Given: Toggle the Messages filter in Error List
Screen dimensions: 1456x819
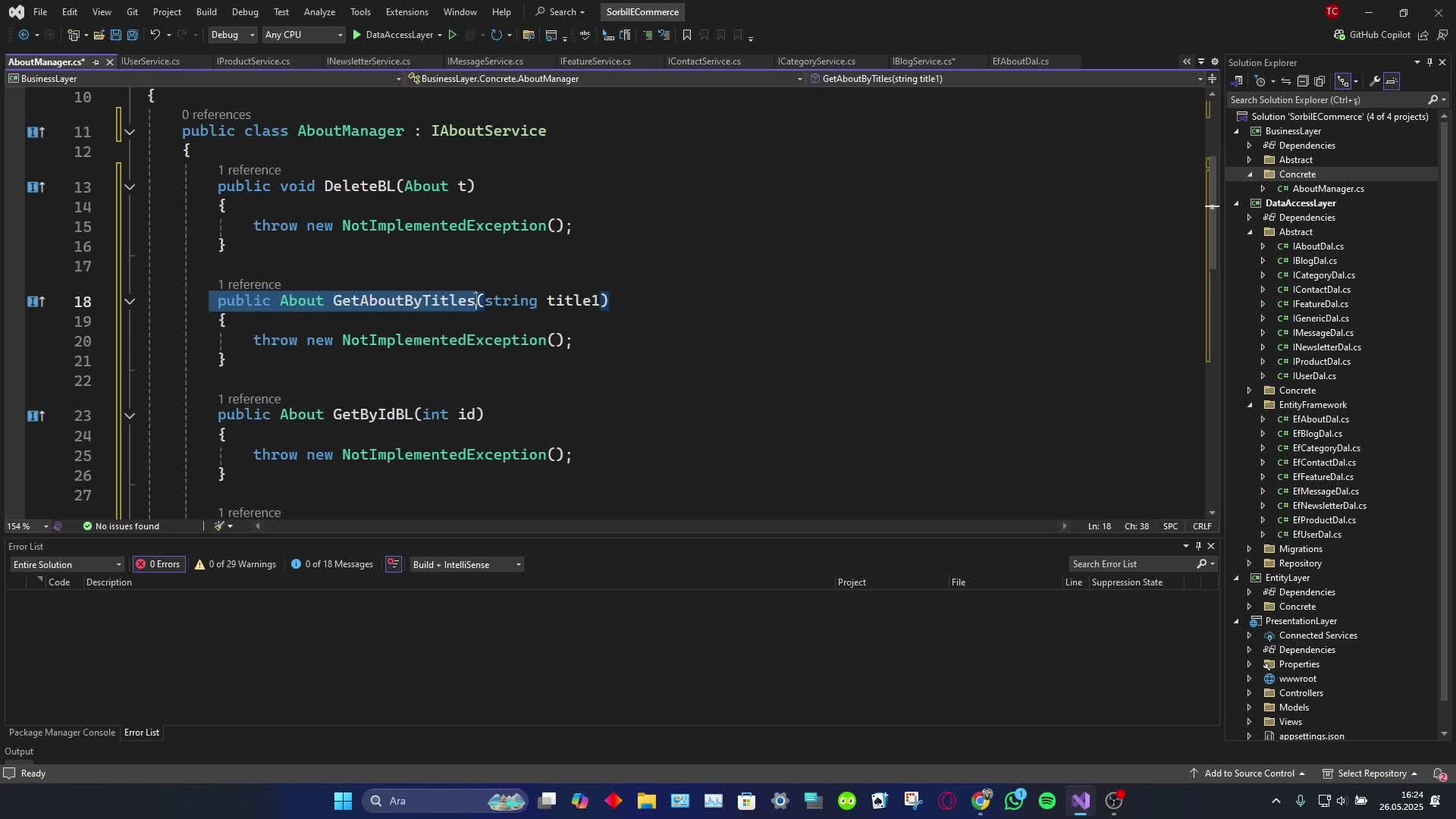Looking at the screenshot, I should click(332, 564).
